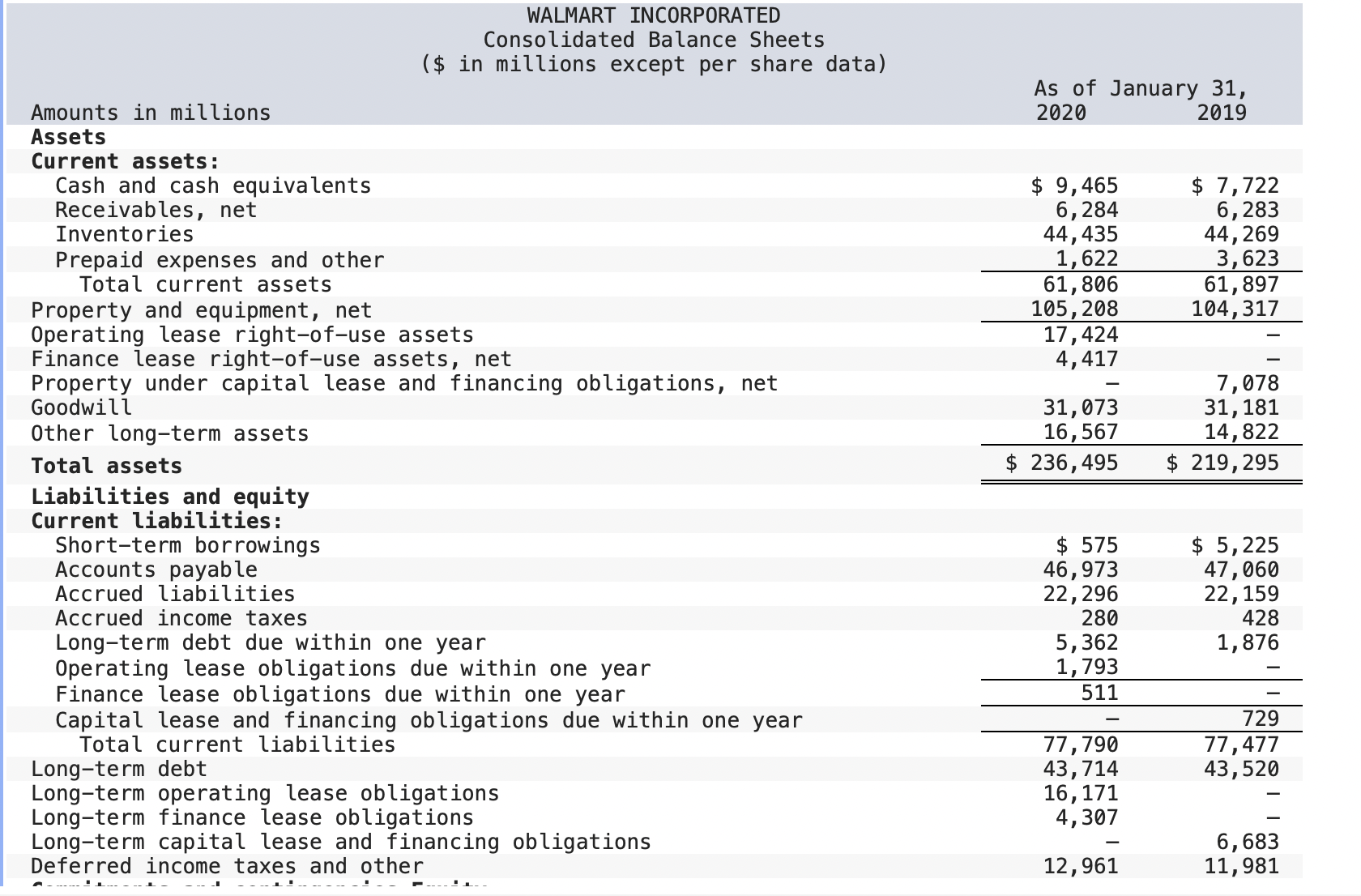
Task: Select the Total current assets label
Action: click(205, 284)
